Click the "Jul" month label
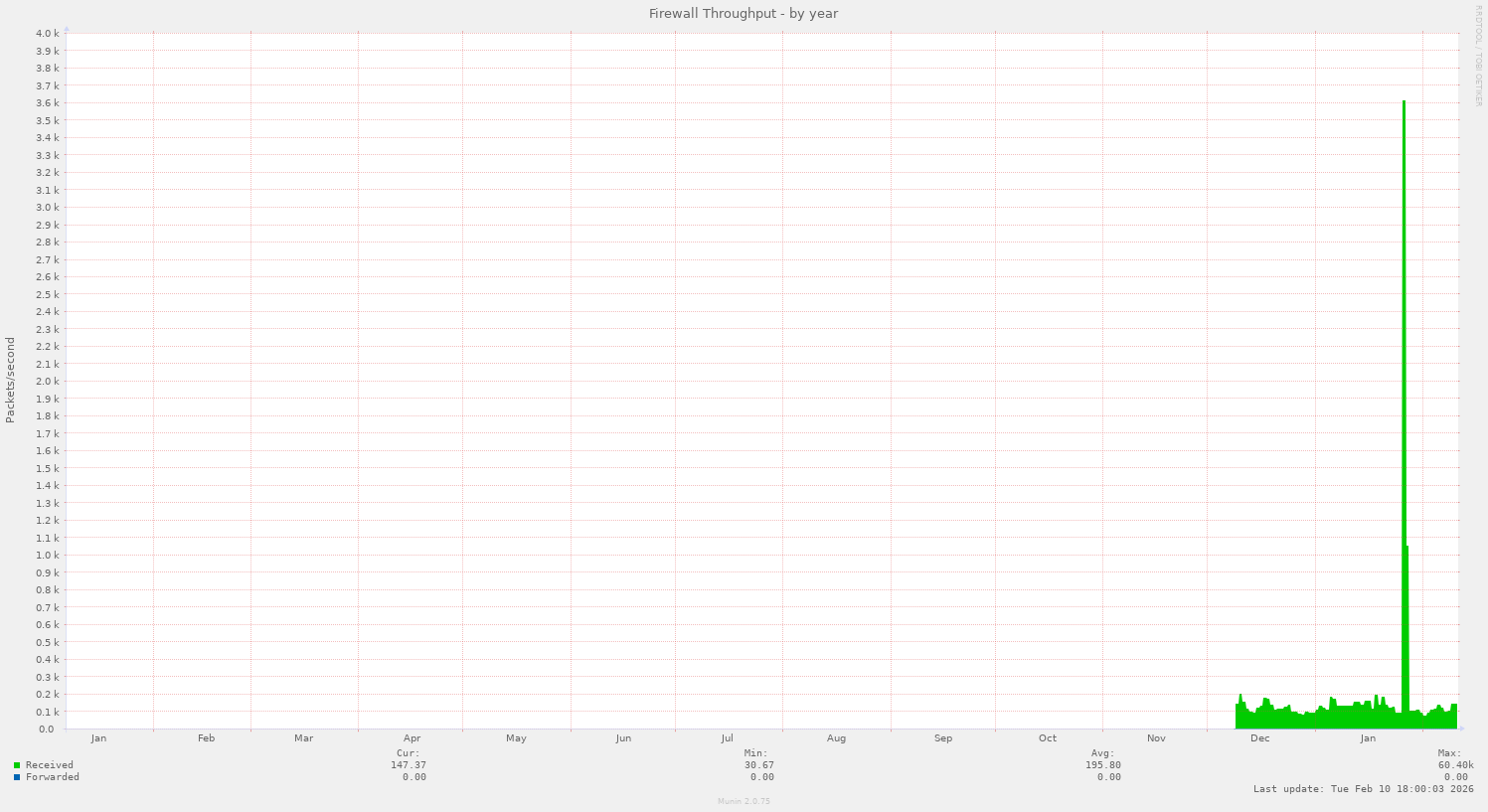 tap(727, 738)
